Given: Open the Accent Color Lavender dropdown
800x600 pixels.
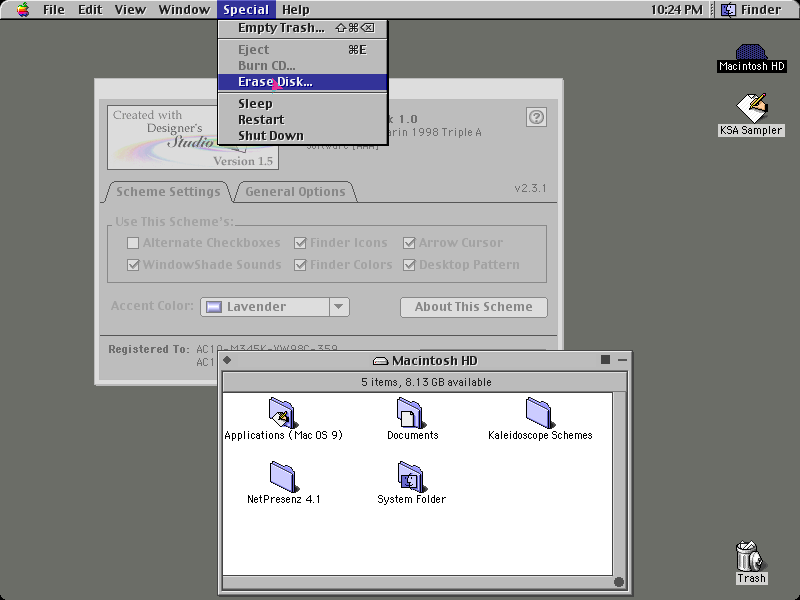Looking at the screenshot, I should click(x=275, y=307).
